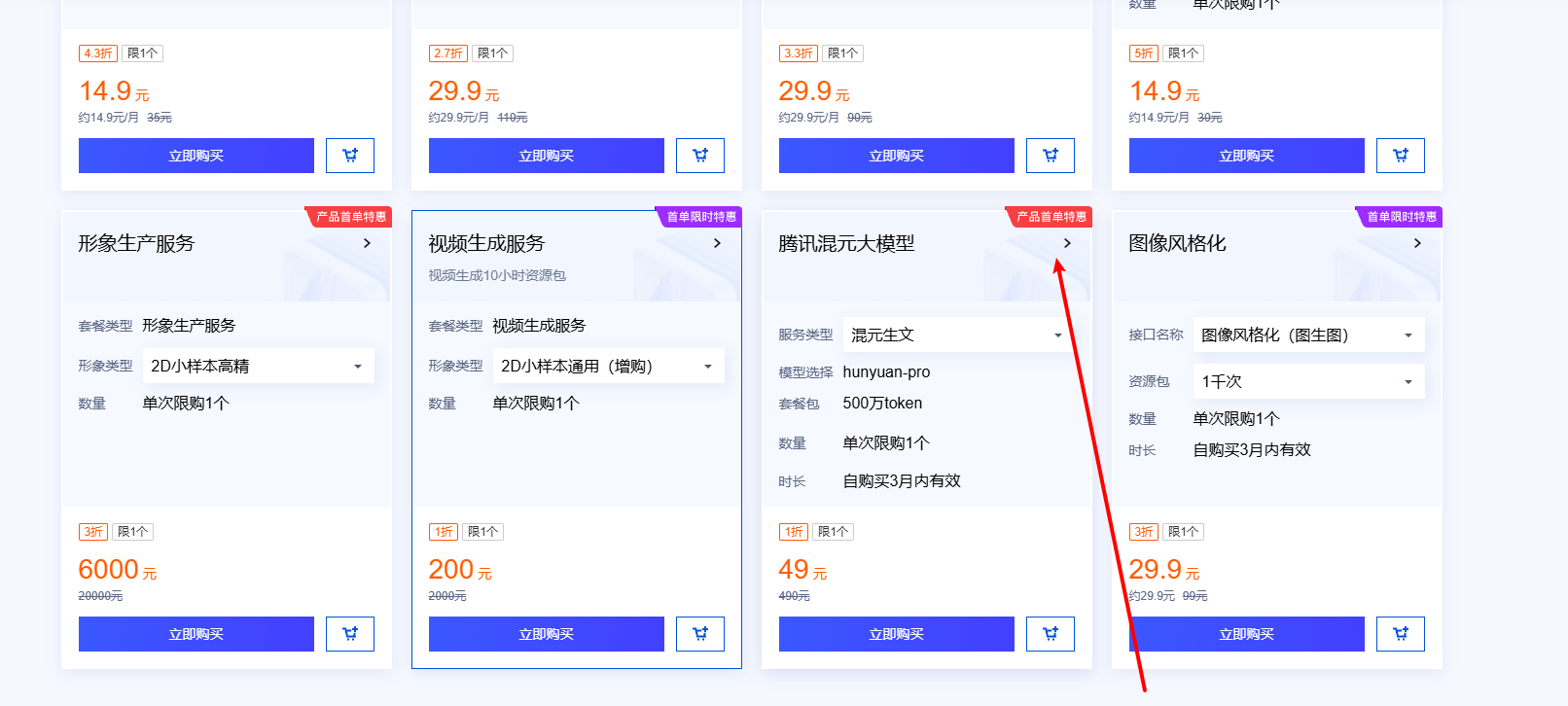Click 自购买3月内有效 in 图像风格化 card

1252,450
